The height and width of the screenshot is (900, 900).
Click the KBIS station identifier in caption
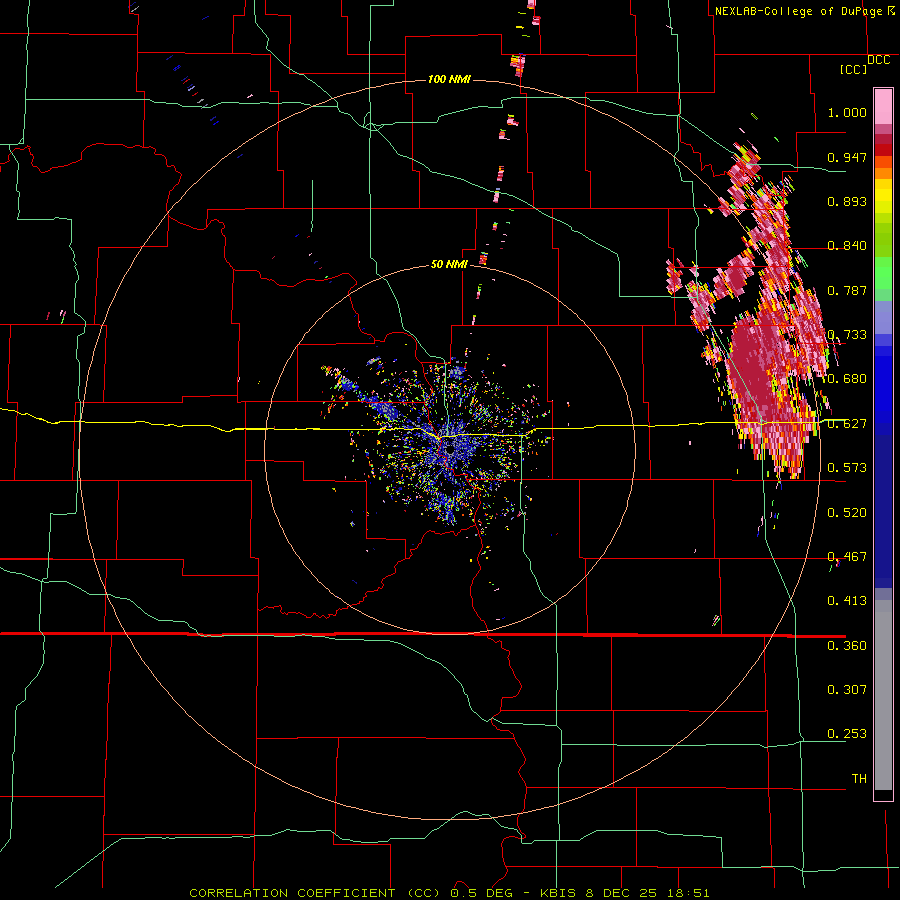(558, 893)
